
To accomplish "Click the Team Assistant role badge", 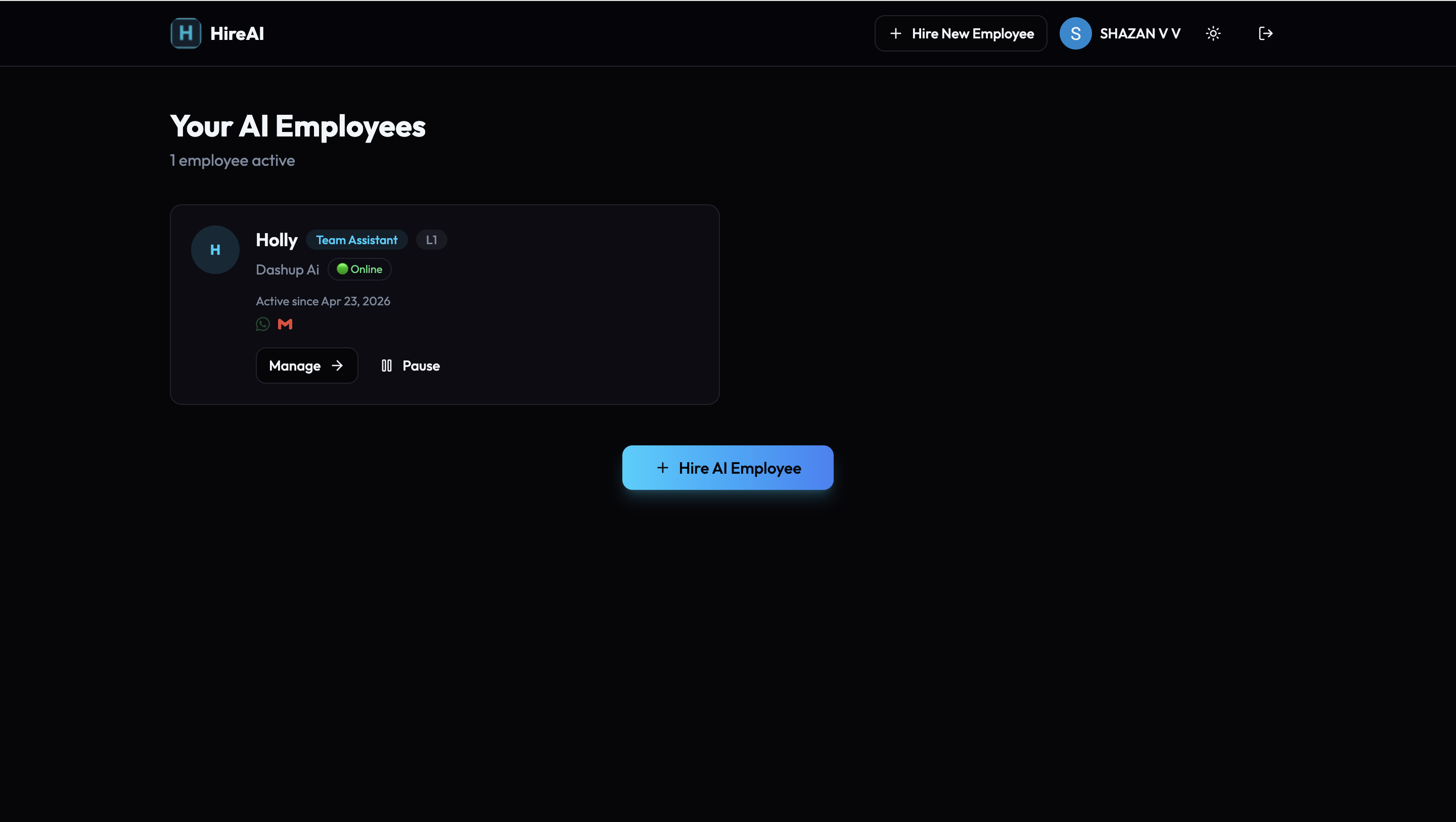I will (356, 240).
